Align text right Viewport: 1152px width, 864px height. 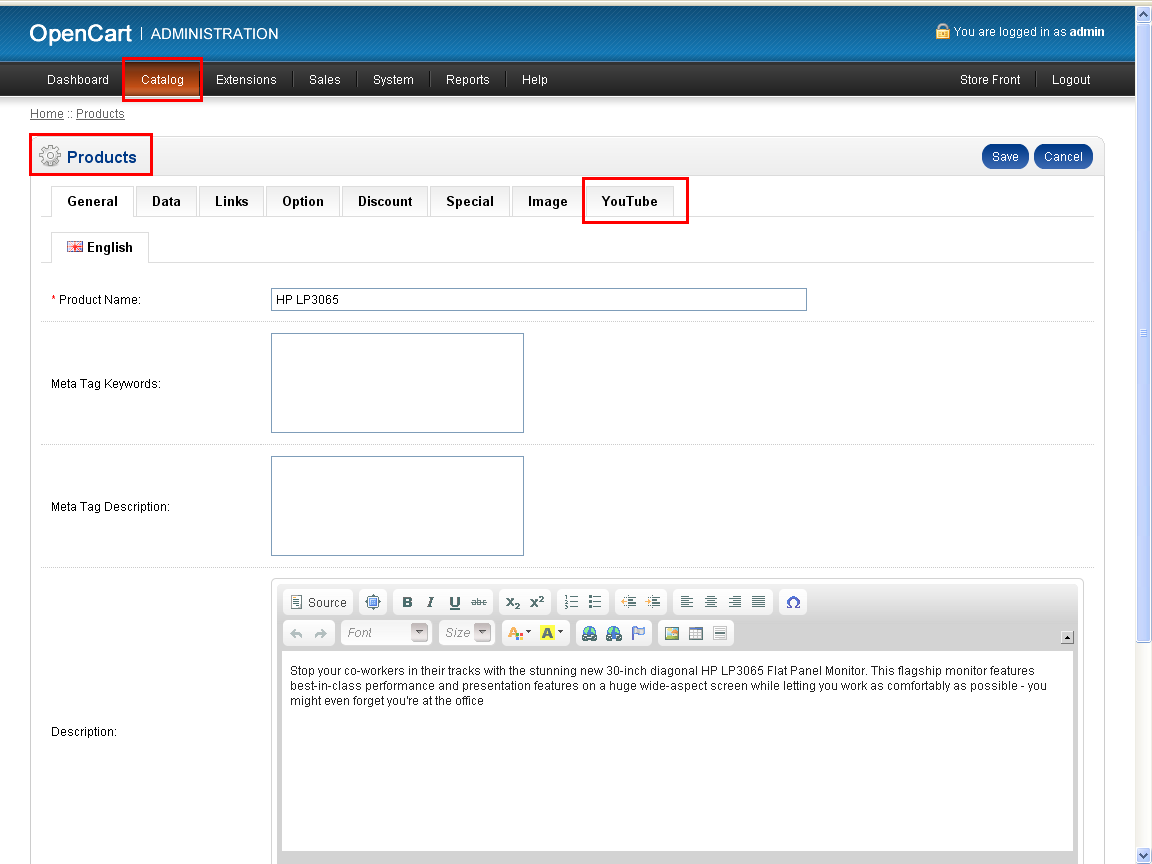[x=735, y=602]
